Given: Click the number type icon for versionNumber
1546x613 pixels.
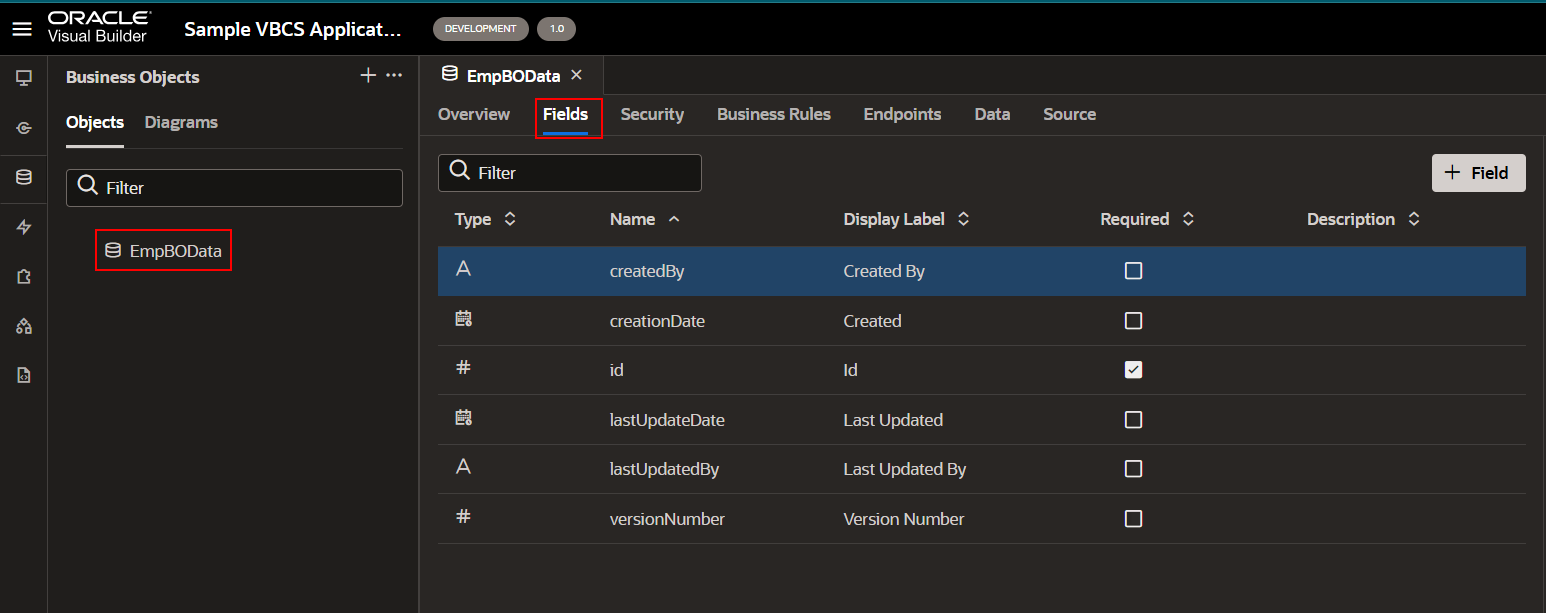Looking at the screenshot, I should click(463, 517).
